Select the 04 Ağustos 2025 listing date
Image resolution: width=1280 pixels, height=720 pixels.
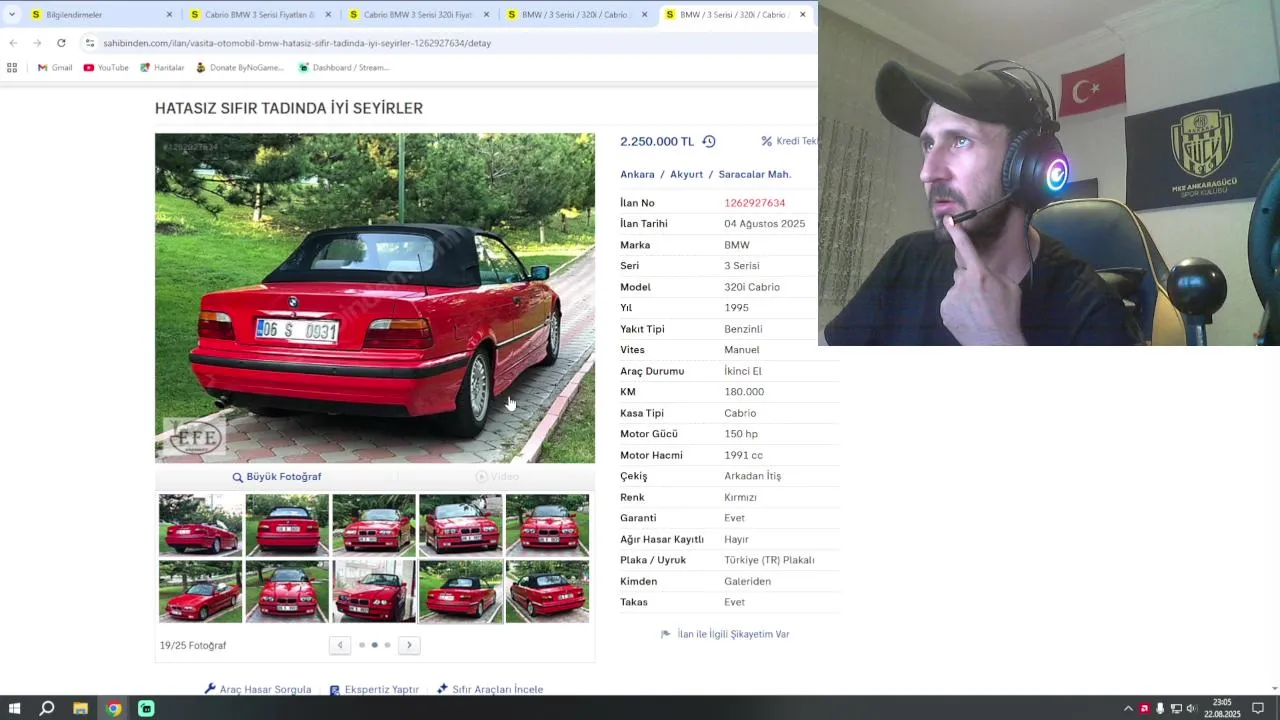[x=764, y=224]
